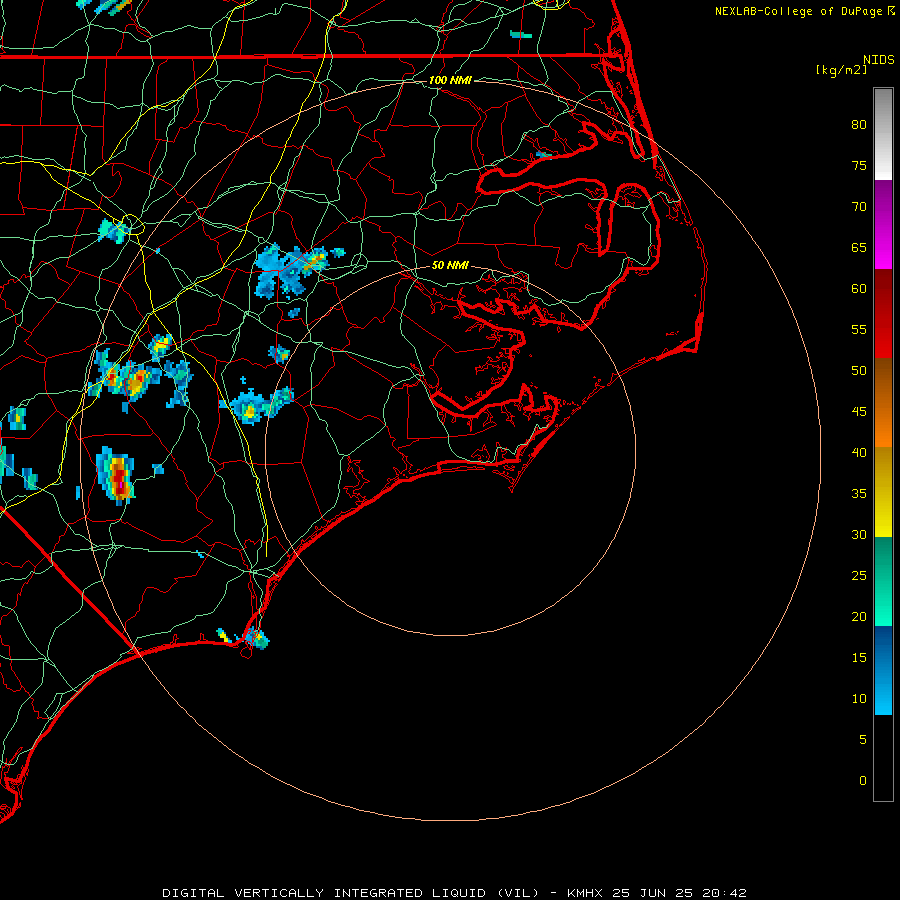The height and width of the screenshot is (900, 900).
Task: Click the 55 value on color scale
Action: [859, 330]
